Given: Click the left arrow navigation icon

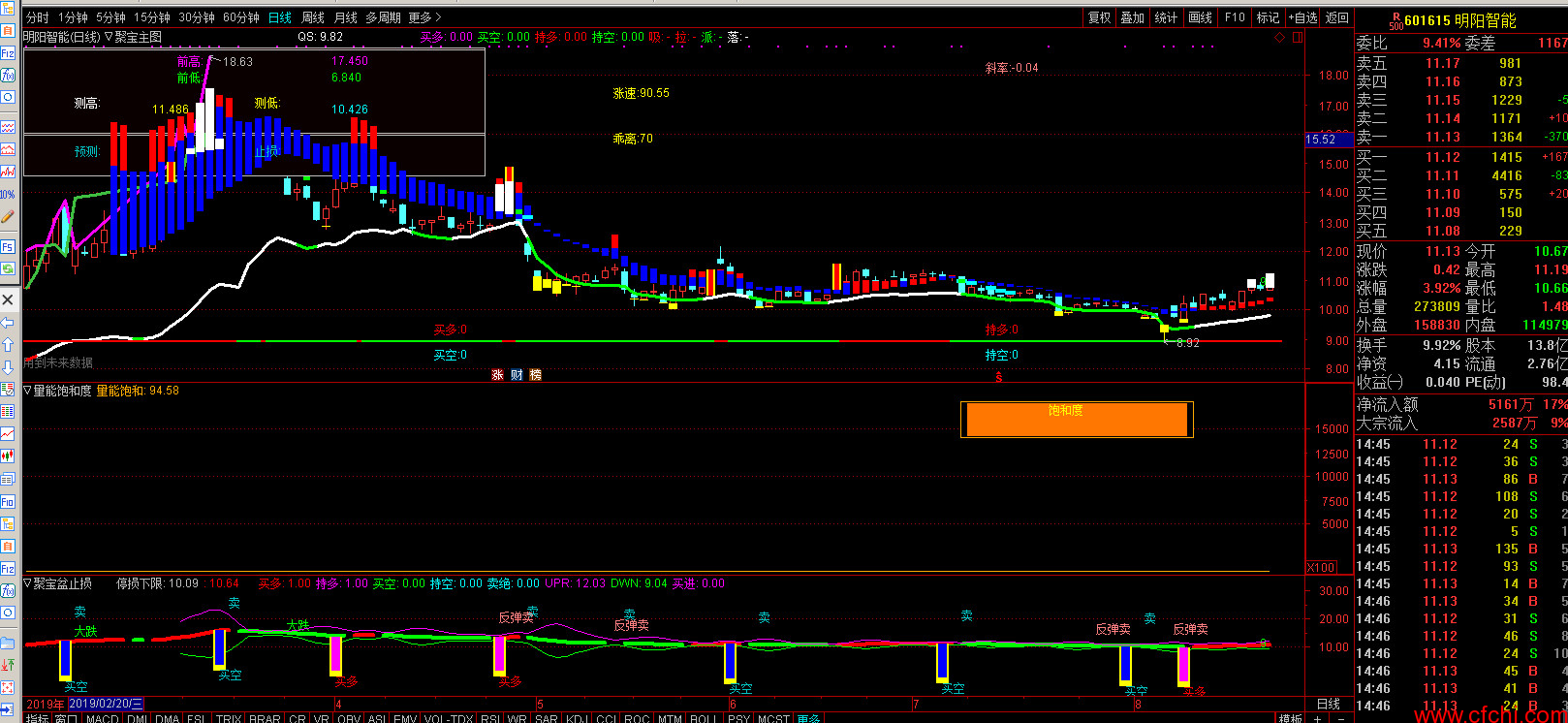Looking at the screenshot, I should point(7,322).
